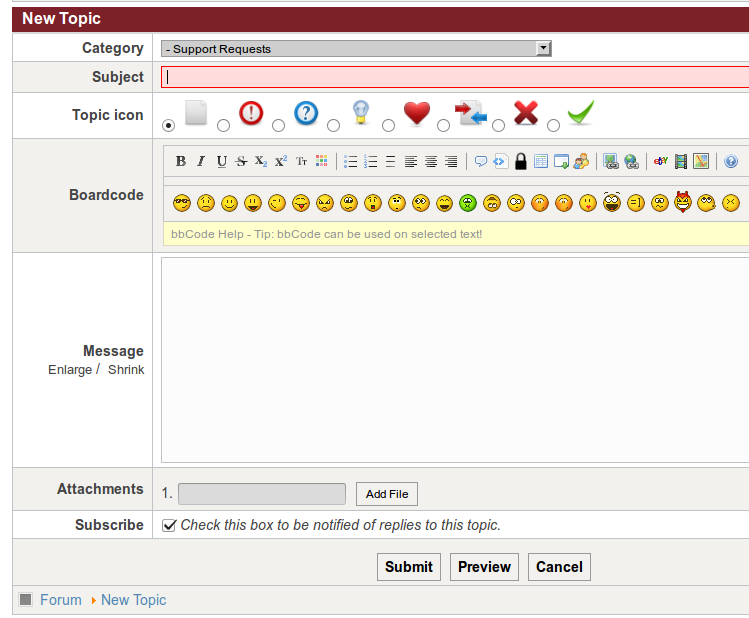
Task: Select the red exclamation topic icon
Action: click(224, 126)
